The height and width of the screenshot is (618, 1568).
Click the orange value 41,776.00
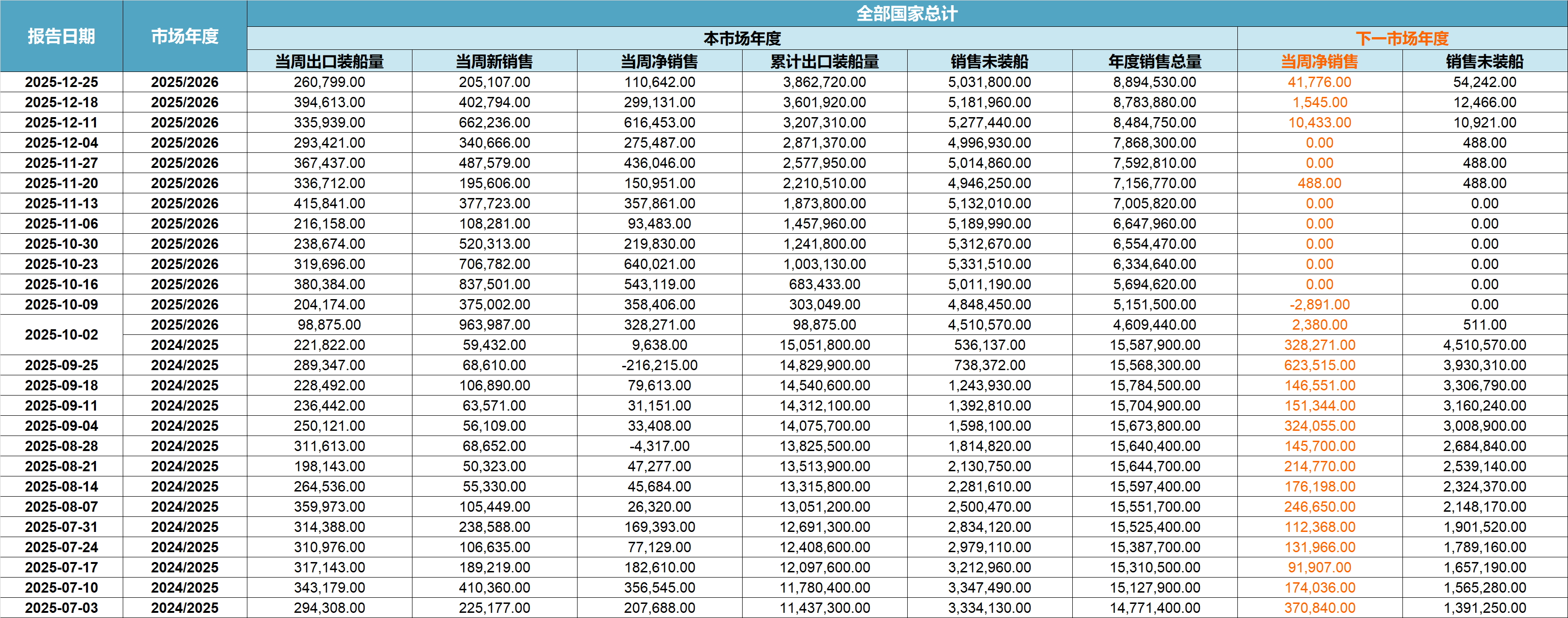[x=1319, y=82]
